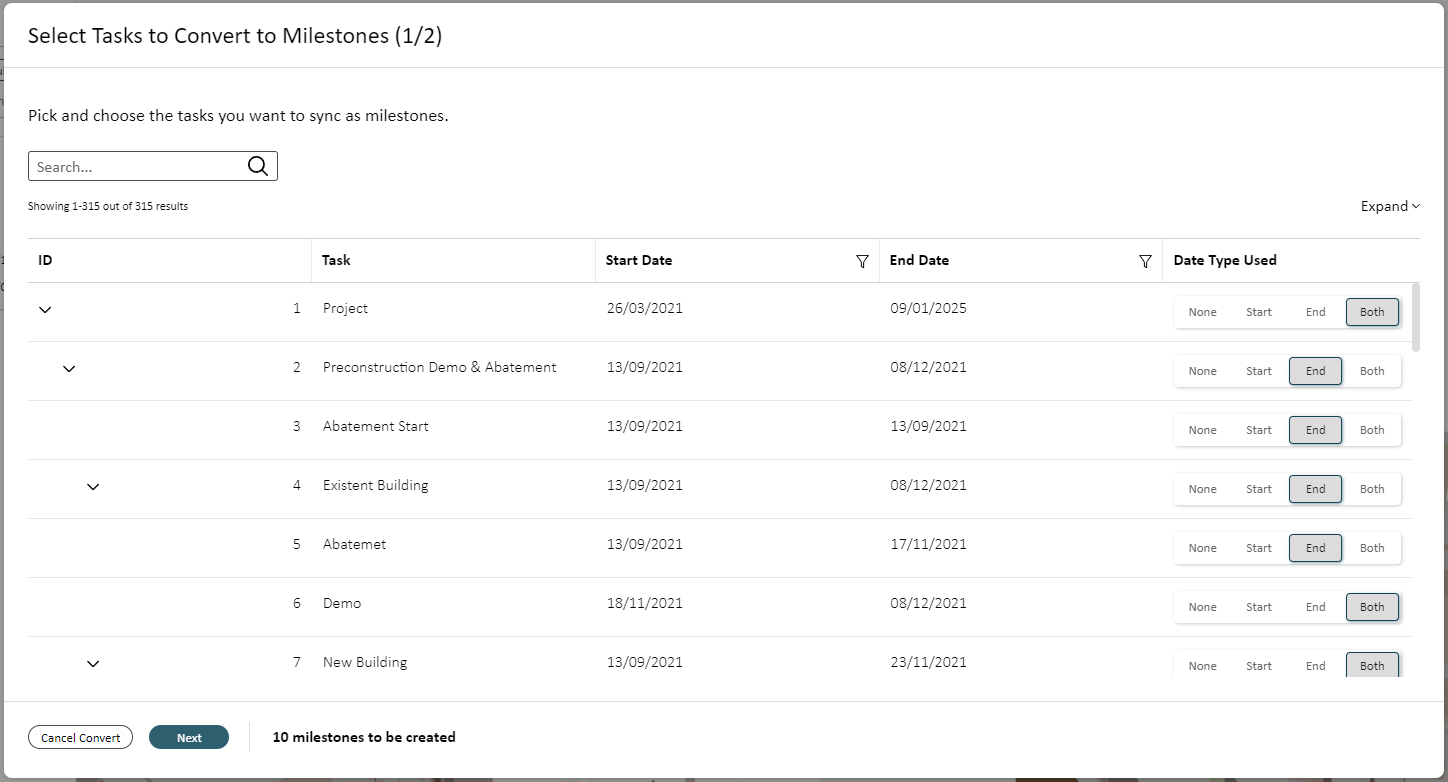This screenshot has height=782, width=1448.
Task: Set Preconstruction Demo & Abatement to Both
Action: click(1372, 371)
